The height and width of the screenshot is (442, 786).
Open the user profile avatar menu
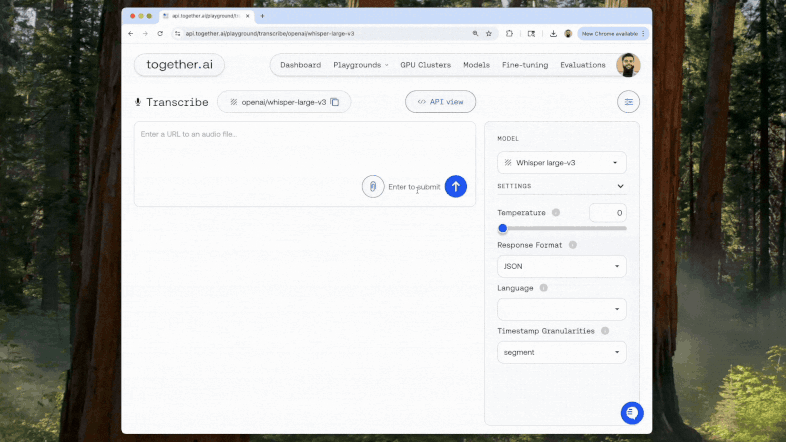pyautogui.click(x=628, y=65)
